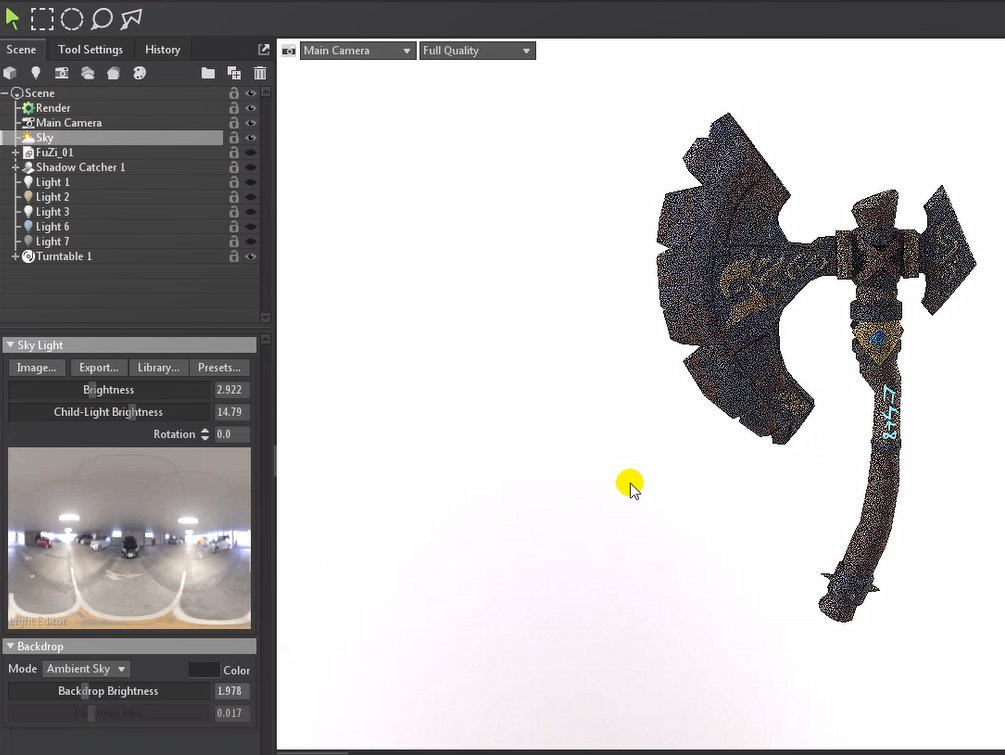Viewport: 1005px width, 755px height.
Task: Choose the lasso selection tool
Action: 102,18
